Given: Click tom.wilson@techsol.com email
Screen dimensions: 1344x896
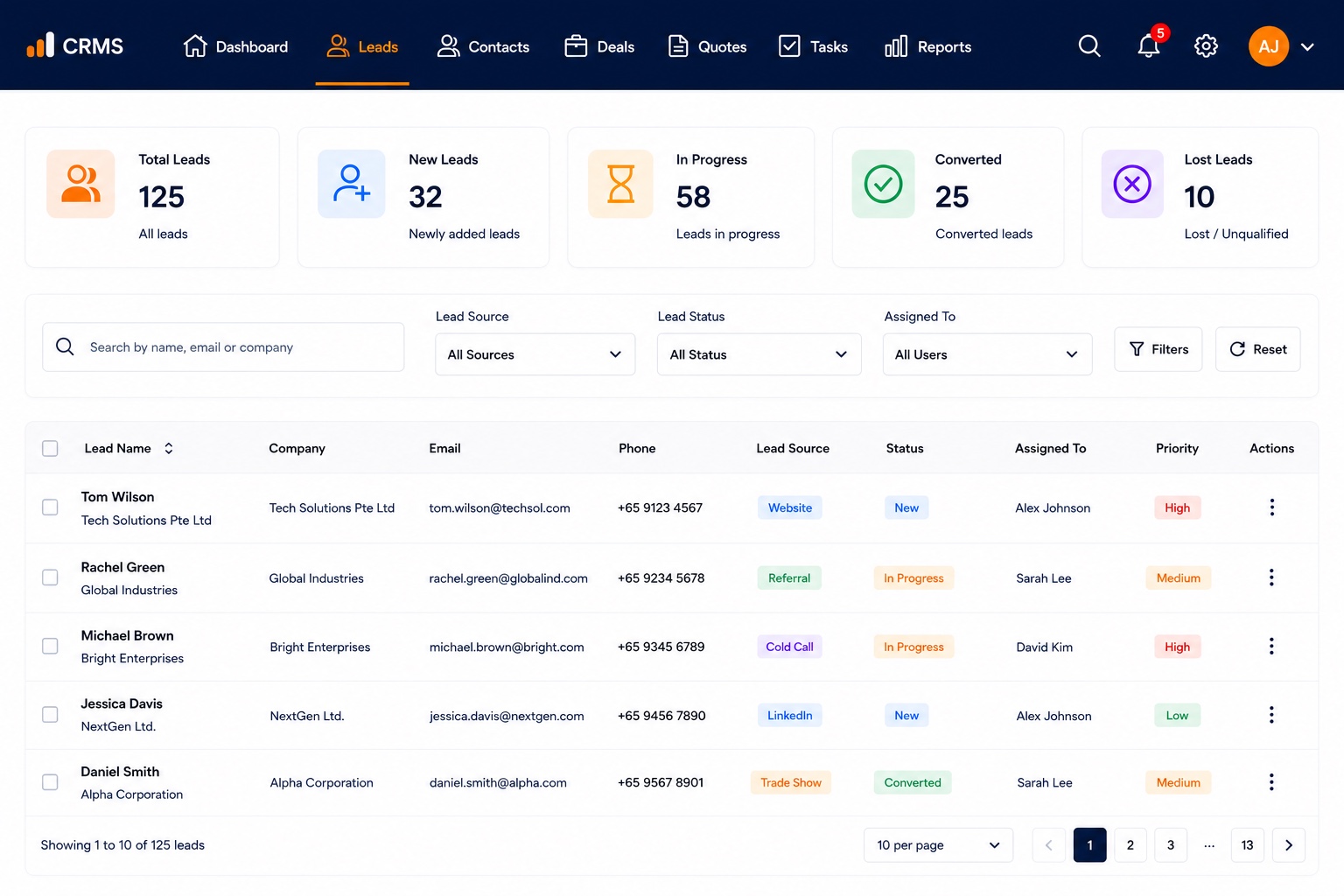Looking at the screenshot, I should pyautogui.click(x=500, y=507).
